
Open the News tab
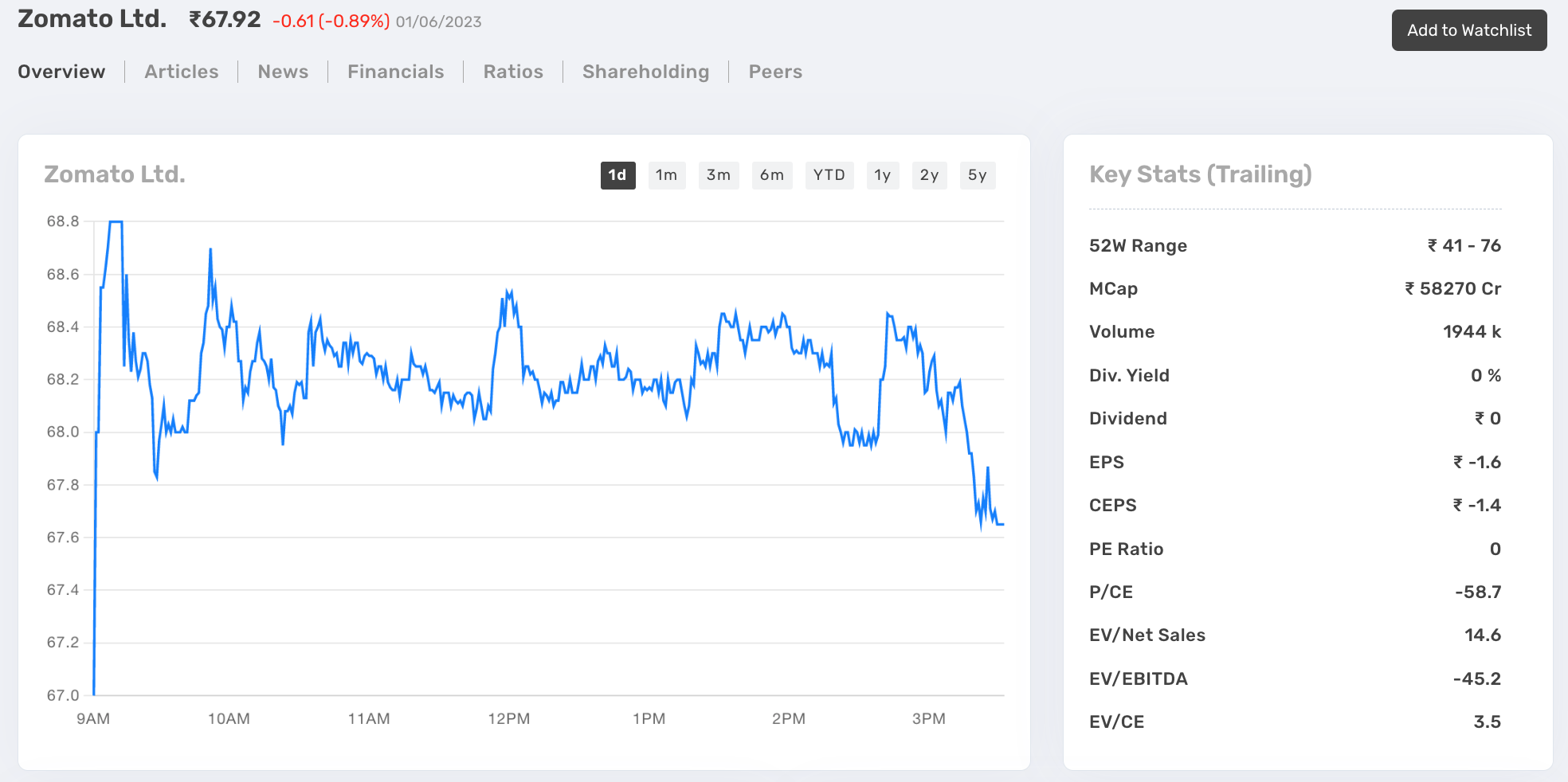[283, 72]
